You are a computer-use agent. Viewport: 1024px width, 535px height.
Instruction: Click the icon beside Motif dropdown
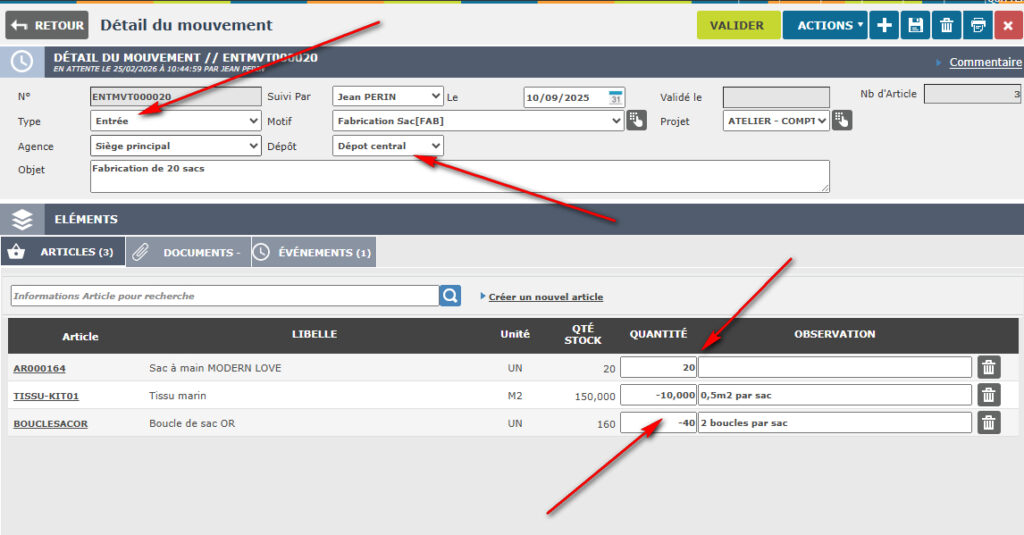(x=637, y=121)
